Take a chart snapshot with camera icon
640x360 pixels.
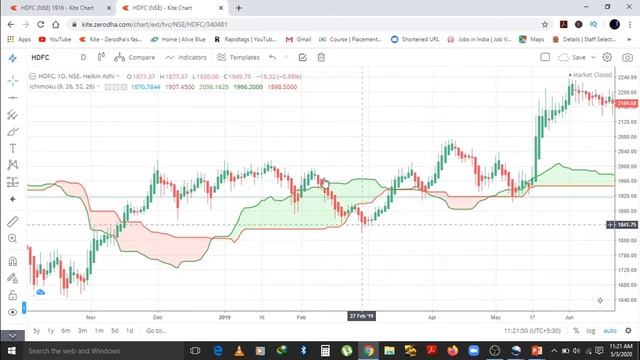click(x=627, y=58)
